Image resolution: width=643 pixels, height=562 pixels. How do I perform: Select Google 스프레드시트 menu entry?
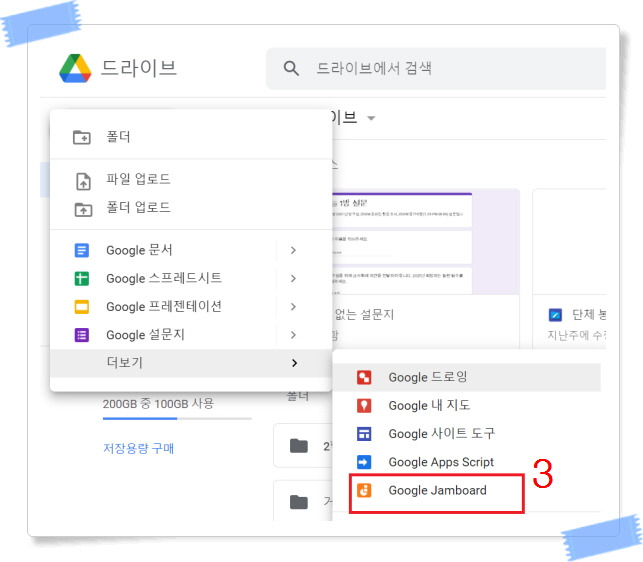tap(190, 279)
